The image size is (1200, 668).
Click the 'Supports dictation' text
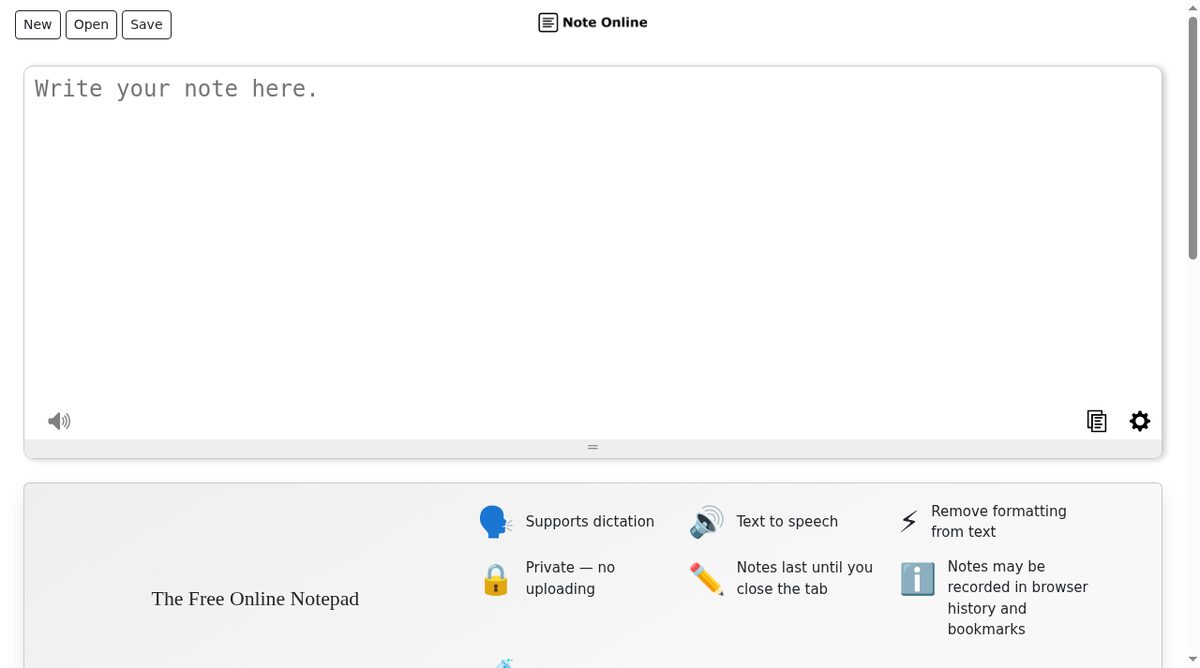point(590,522)
